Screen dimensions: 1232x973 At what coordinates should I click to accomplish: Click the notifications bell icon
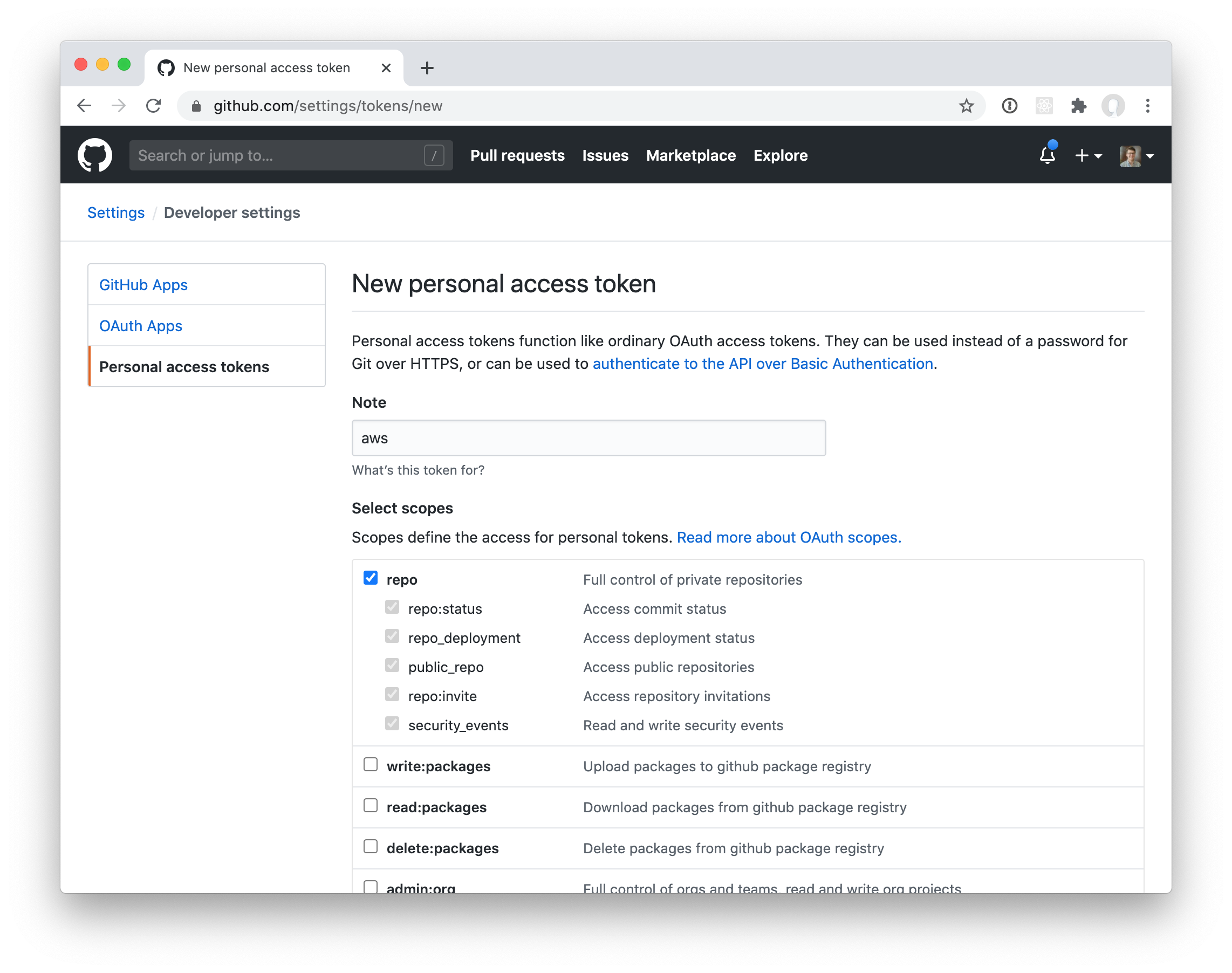[x=1047, y=155]
